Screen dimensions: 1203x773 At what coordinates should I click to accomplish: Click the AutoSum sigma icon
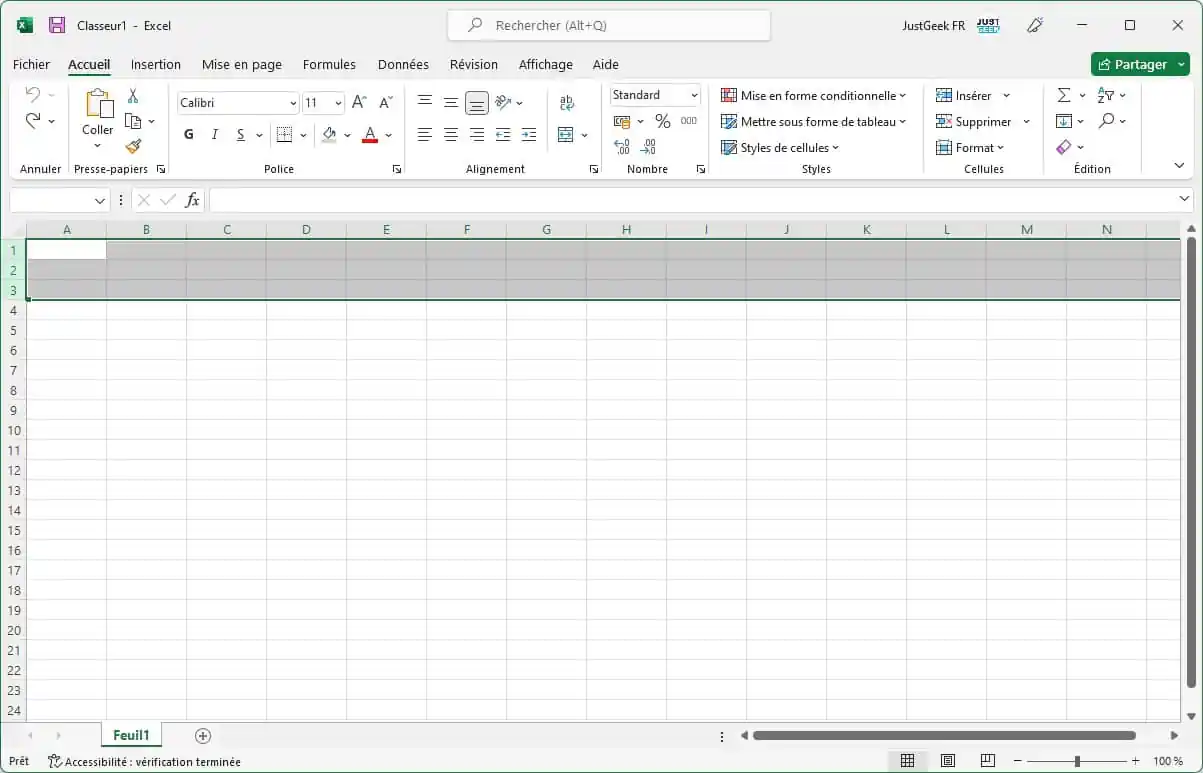click(1064, 95)
